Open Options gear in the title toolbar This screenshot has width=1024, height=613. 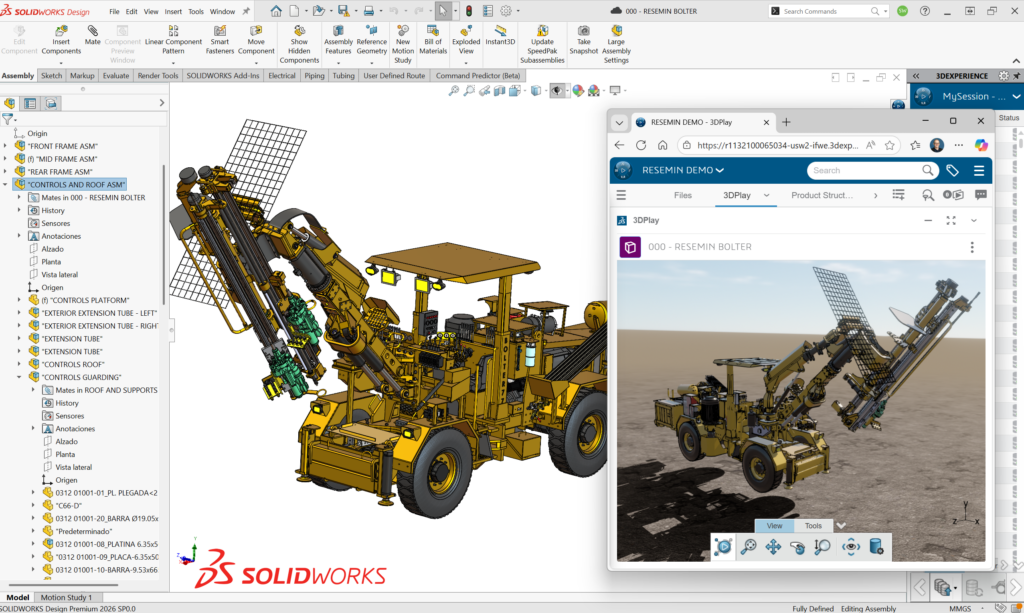pyautogui.click(x=506, y=11)
